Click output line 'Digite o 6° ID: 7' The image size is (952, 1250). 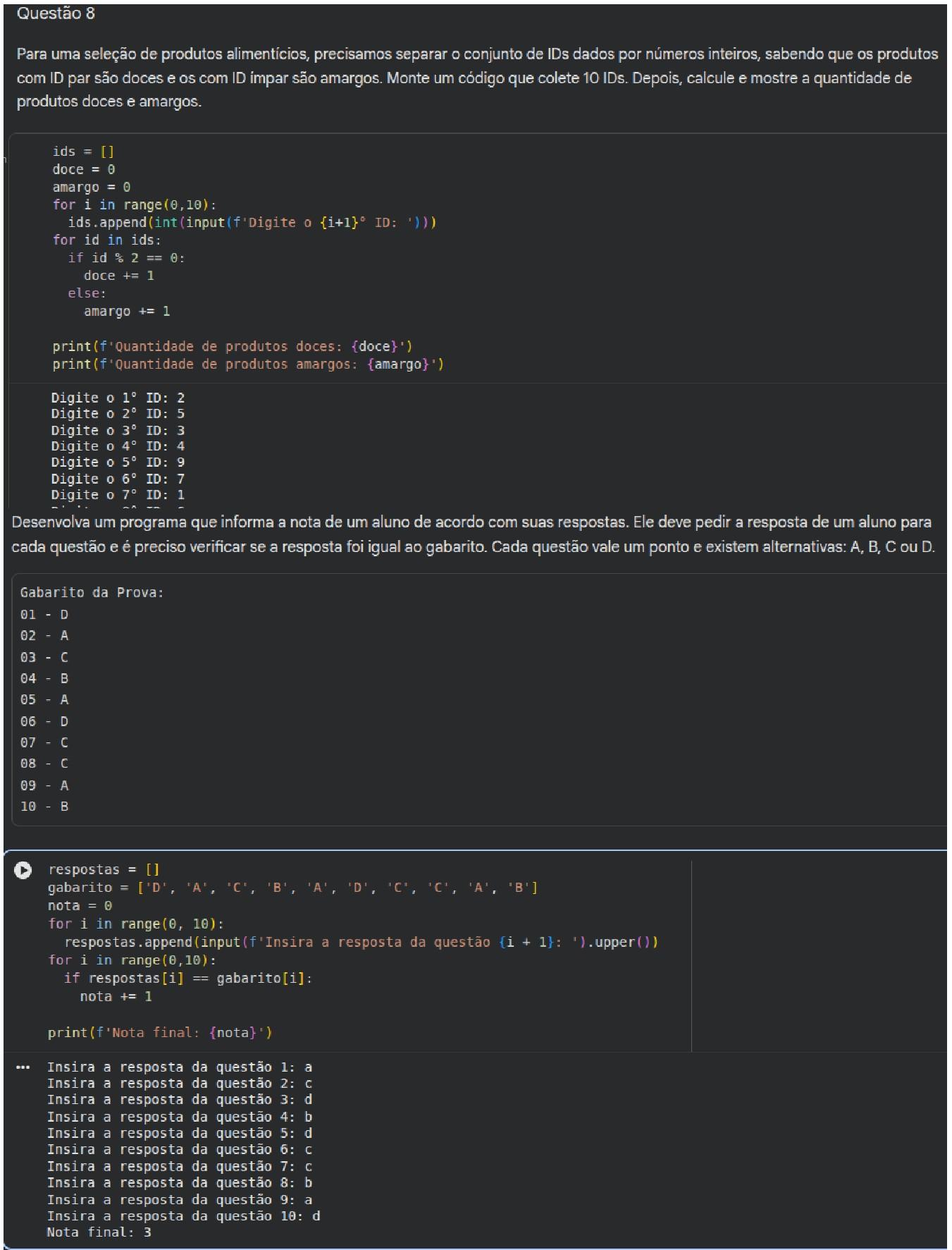tap(118, 479)
